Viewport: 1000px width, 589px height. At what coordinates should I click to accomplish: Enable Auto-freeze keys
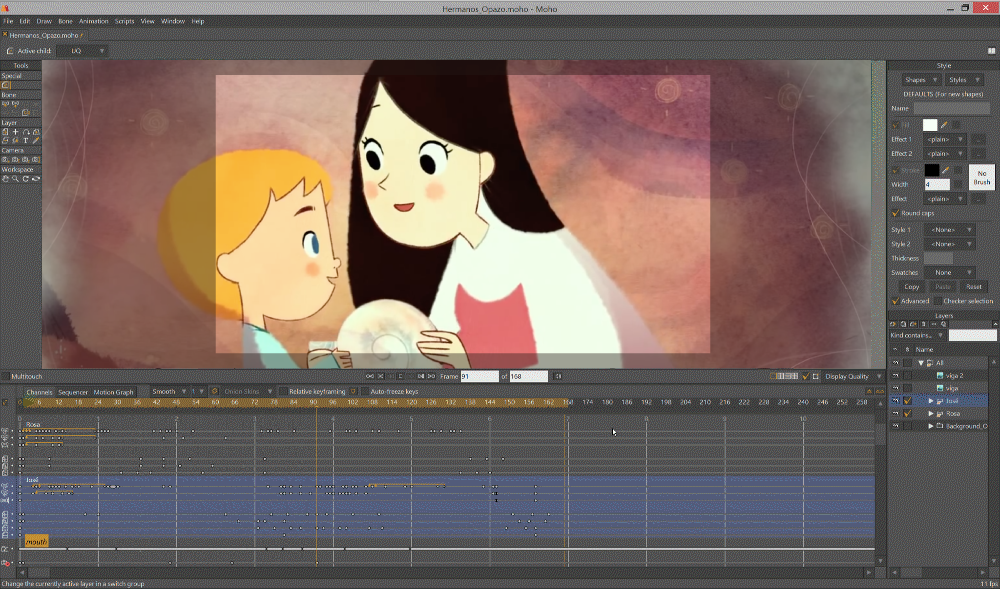[364, 391]
